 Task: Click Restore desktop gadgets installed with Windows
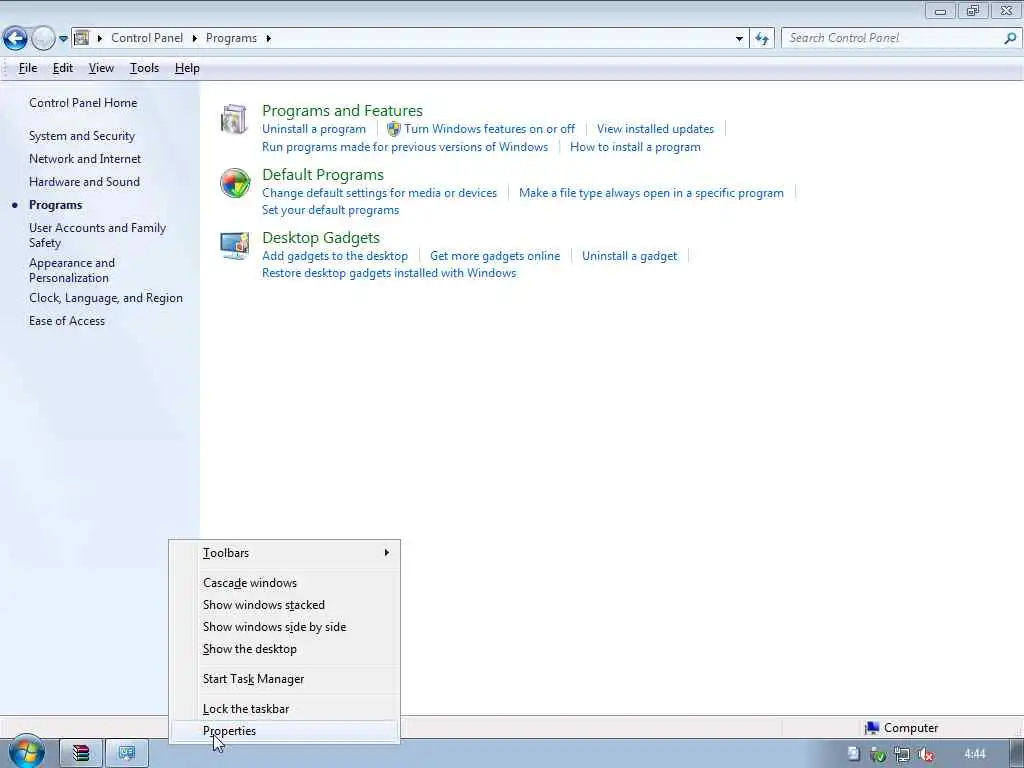pos(389,273)
